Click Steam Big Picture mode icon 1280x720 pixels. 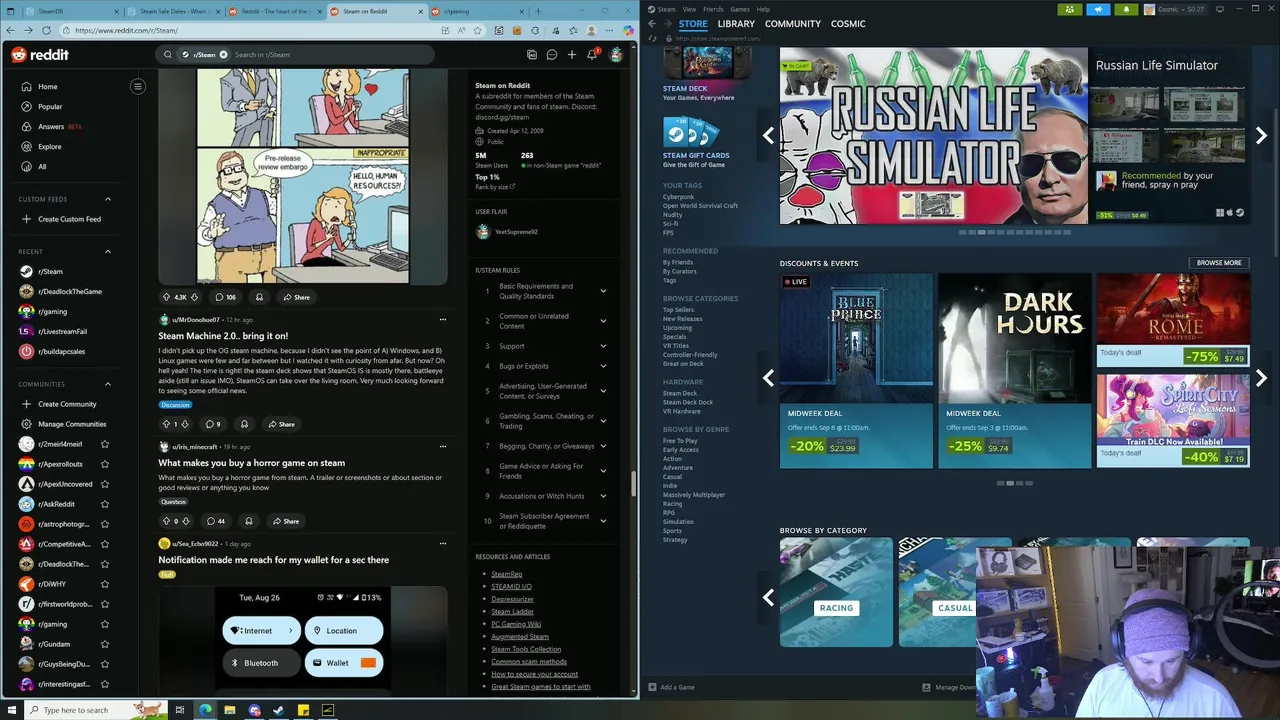click(x=1220, y=9)
